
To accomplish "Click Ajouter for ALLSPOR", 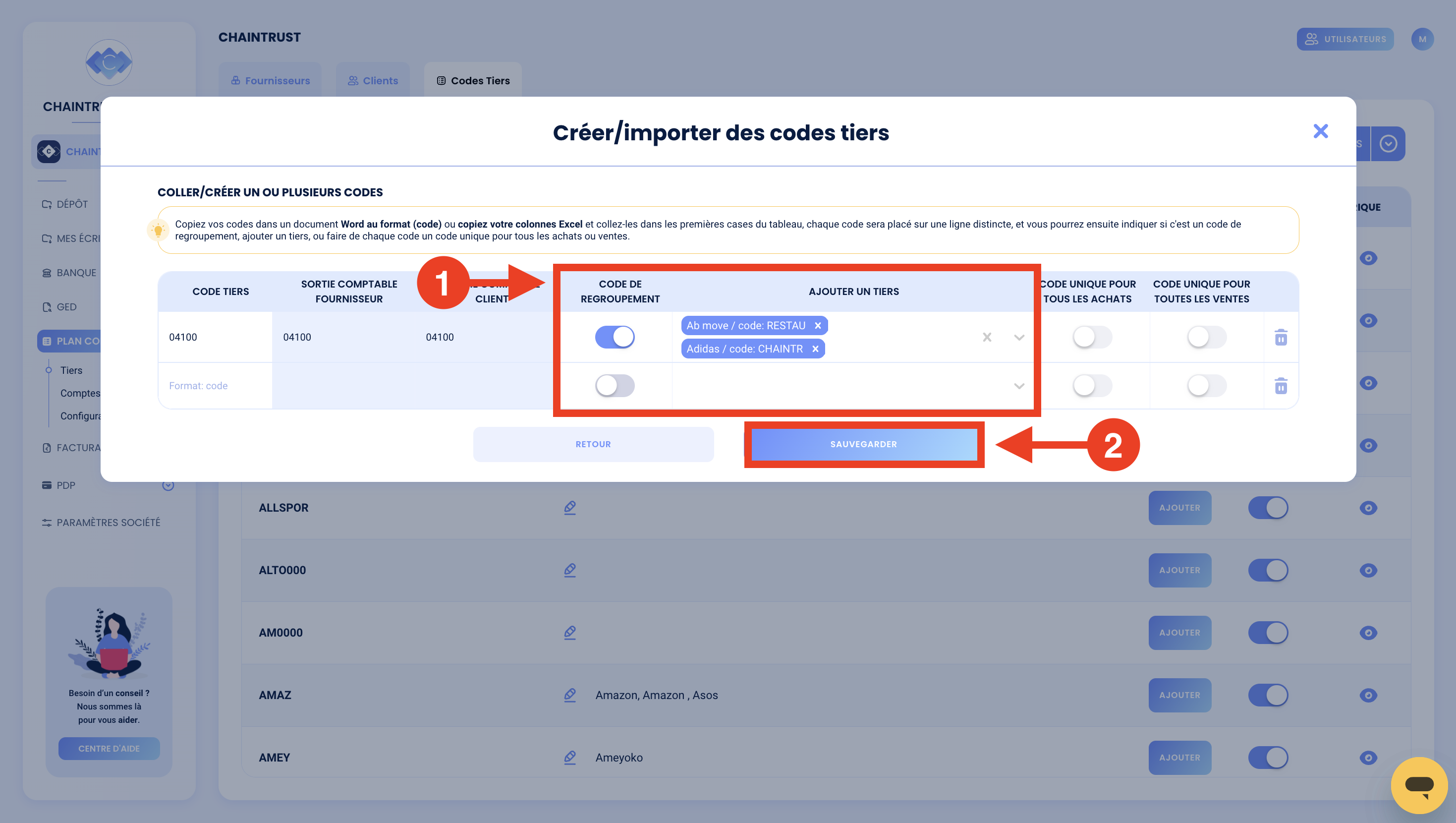I will 1179,507.
